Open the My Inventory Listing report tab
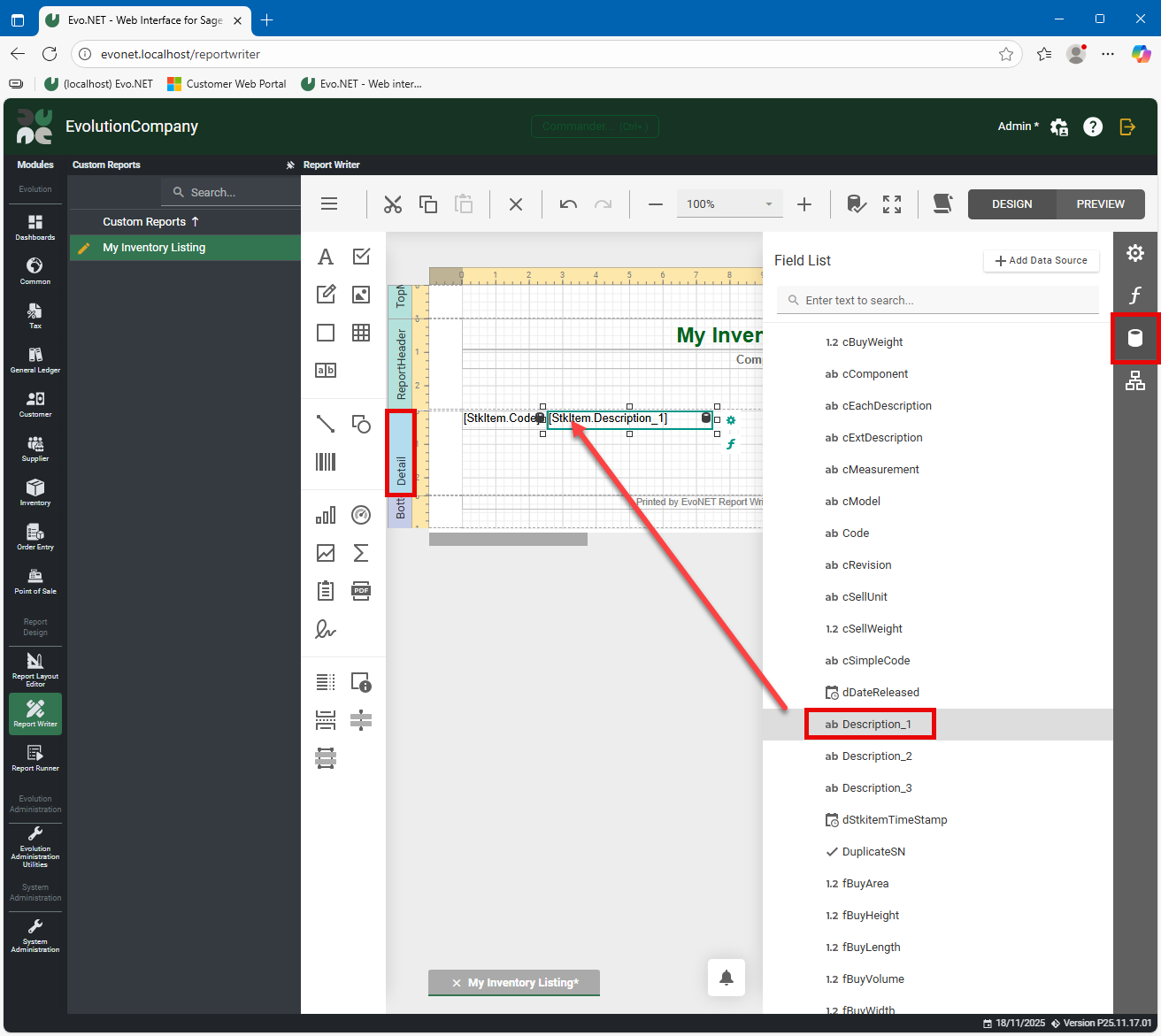This screenshot has width=1161, height=1036. pyautogui.click(x=522, y=983)
